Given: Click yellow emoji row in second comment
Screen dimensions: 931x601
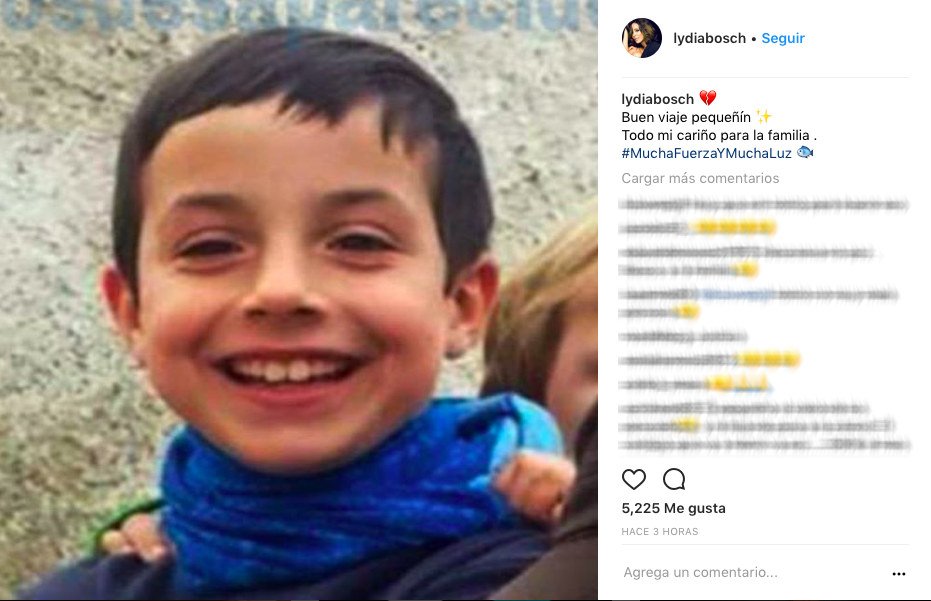Looking at the screenshot, I should [734, 227].
